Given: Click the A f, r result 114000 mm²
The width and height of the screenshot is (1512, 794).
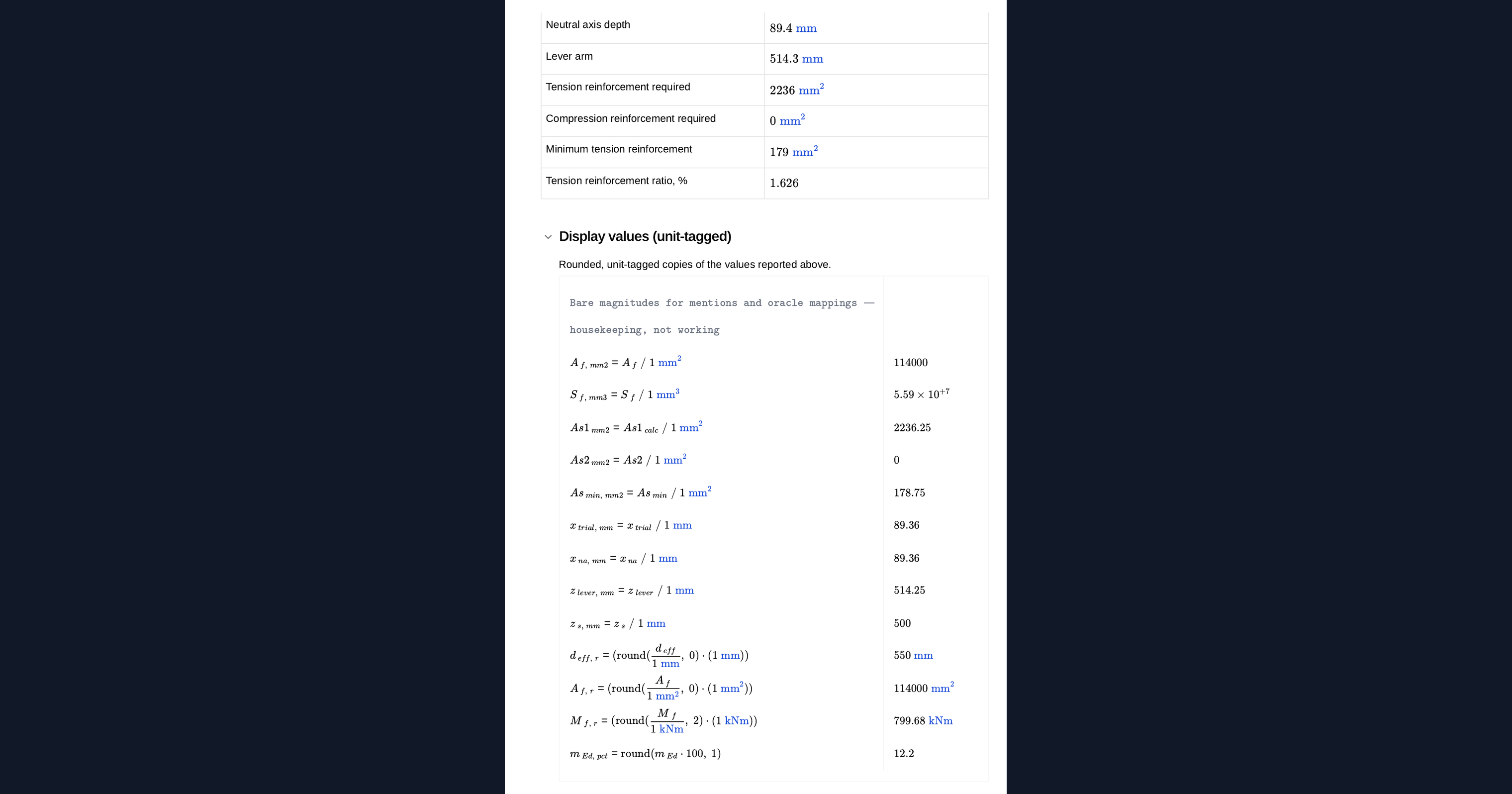Looking at the screenshot, I should click(924, 688).
